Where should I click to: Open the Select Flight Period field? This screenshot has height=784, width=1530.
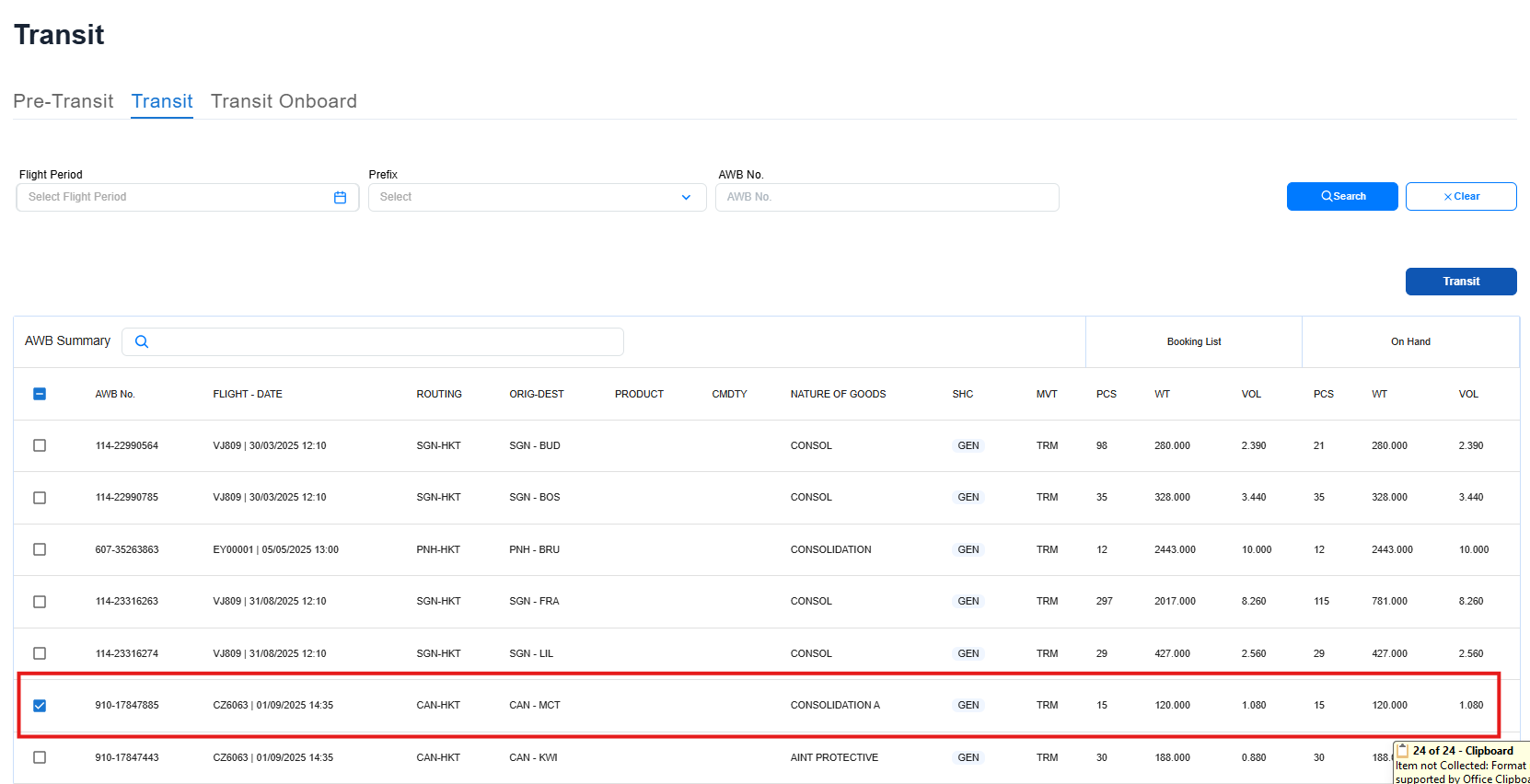click(x=175, y=198)
